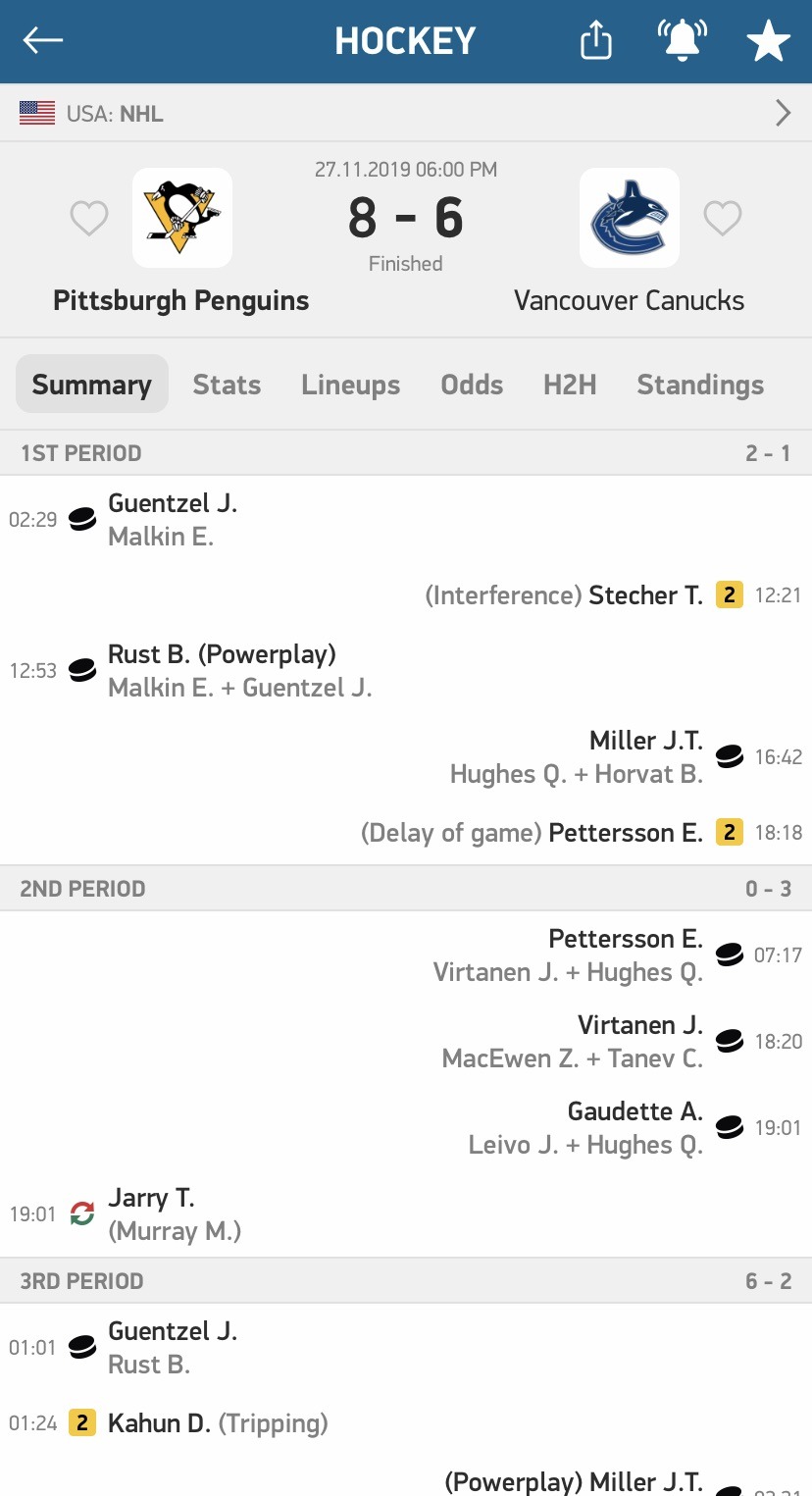Image resolution: width=812 pixels, height=1496 pixels.
Task: Tap Jarry T. goalie substitution icon
Action: 82,1213
